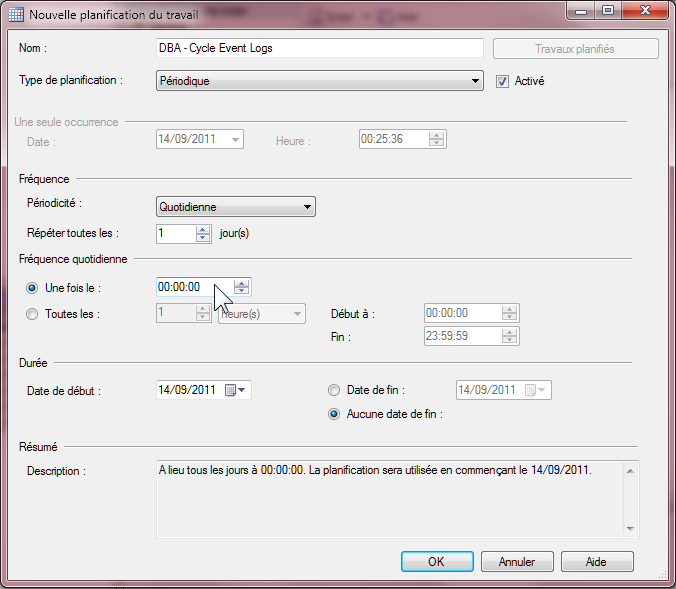Decrease the Une fois le time
676x589 pixels.
point(241,292)
